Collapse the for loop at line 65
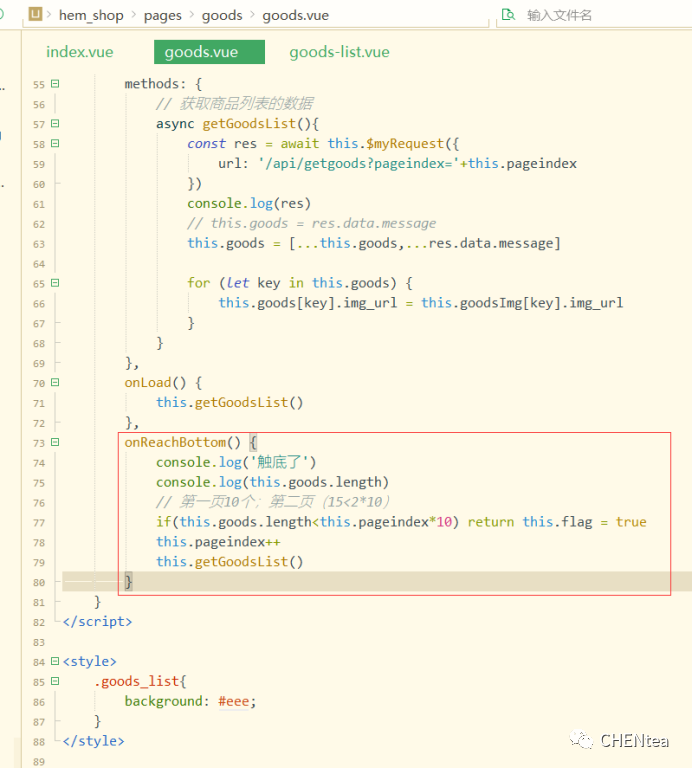This screenshot has width=692, height=769. [x=55, y=283]
